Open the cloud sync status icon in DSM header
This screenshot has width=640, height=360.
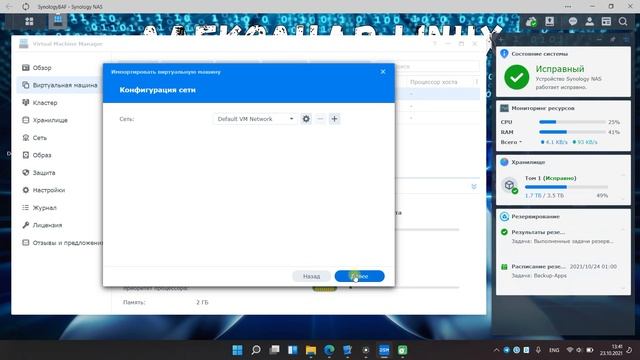click(x=531, y=22)
